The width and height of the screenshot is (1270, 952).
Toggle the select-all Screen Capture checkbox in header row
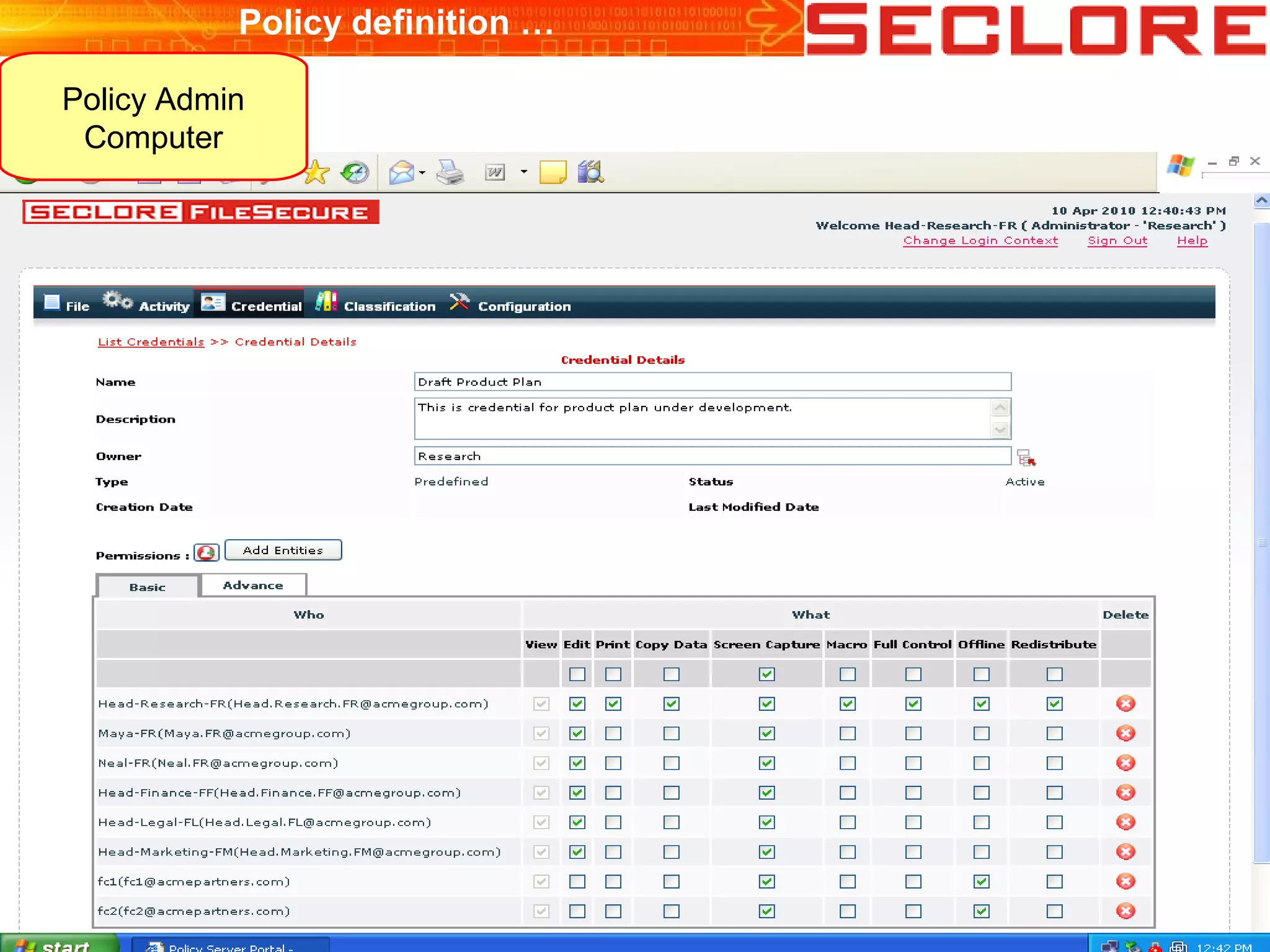pyautogui.click(x=767, y=674)
